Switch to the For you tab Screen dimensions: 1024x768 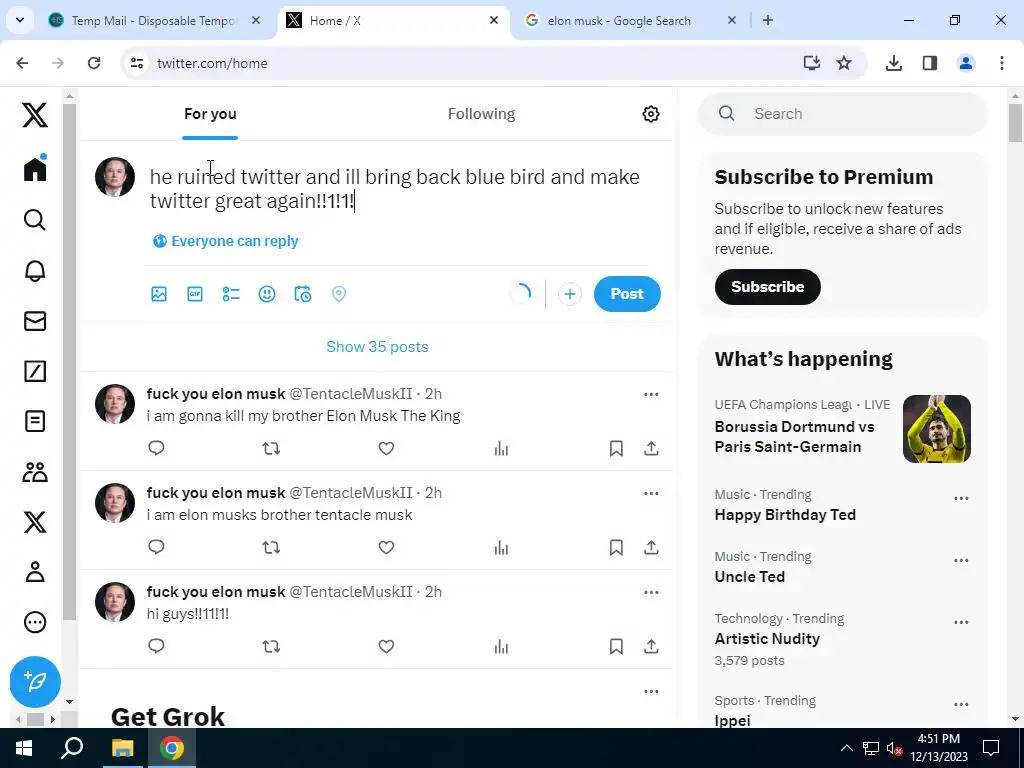point(210,114)
